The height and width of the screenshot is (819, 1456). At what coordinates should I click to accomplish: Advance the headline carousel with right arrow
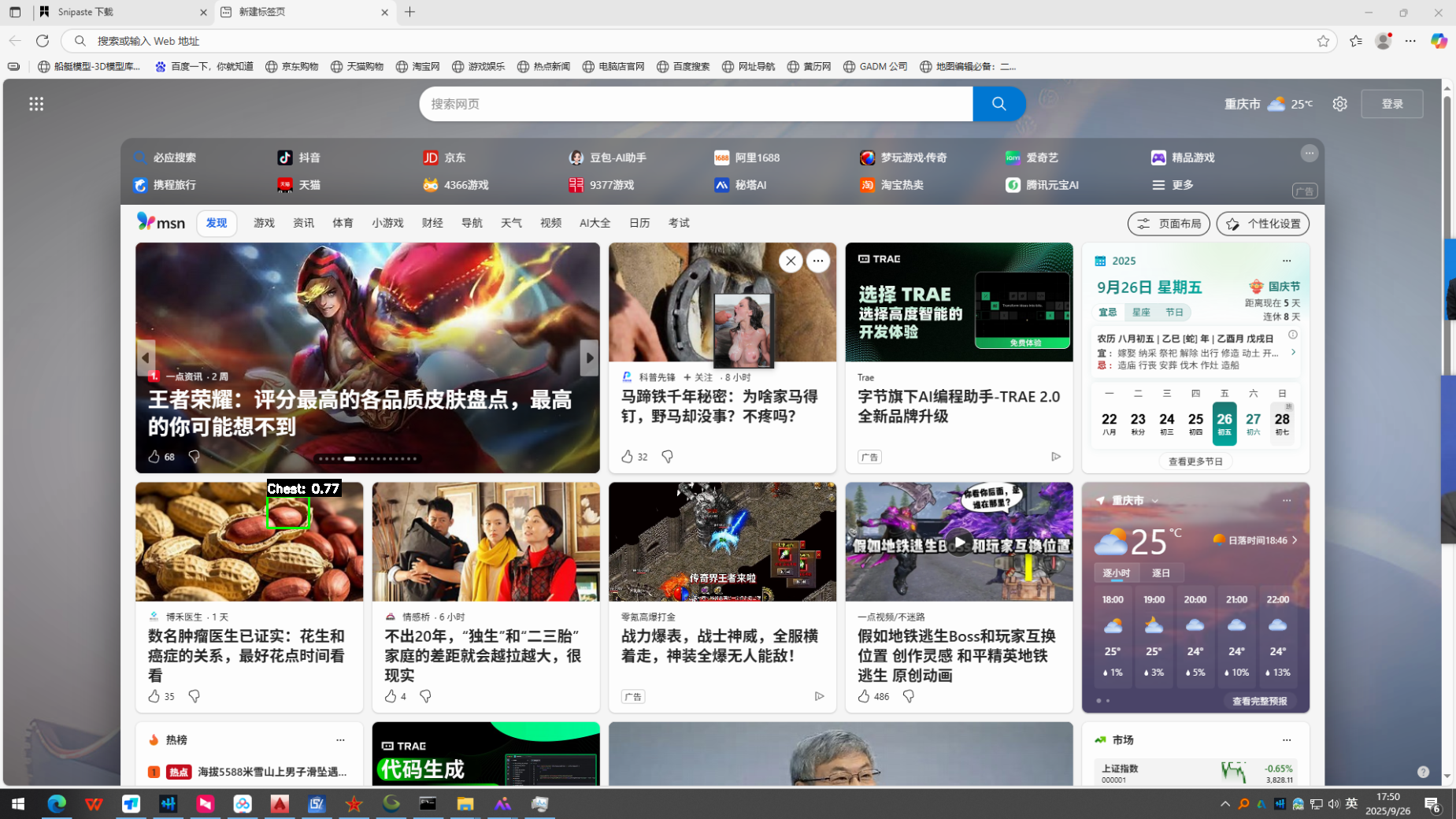589,358
